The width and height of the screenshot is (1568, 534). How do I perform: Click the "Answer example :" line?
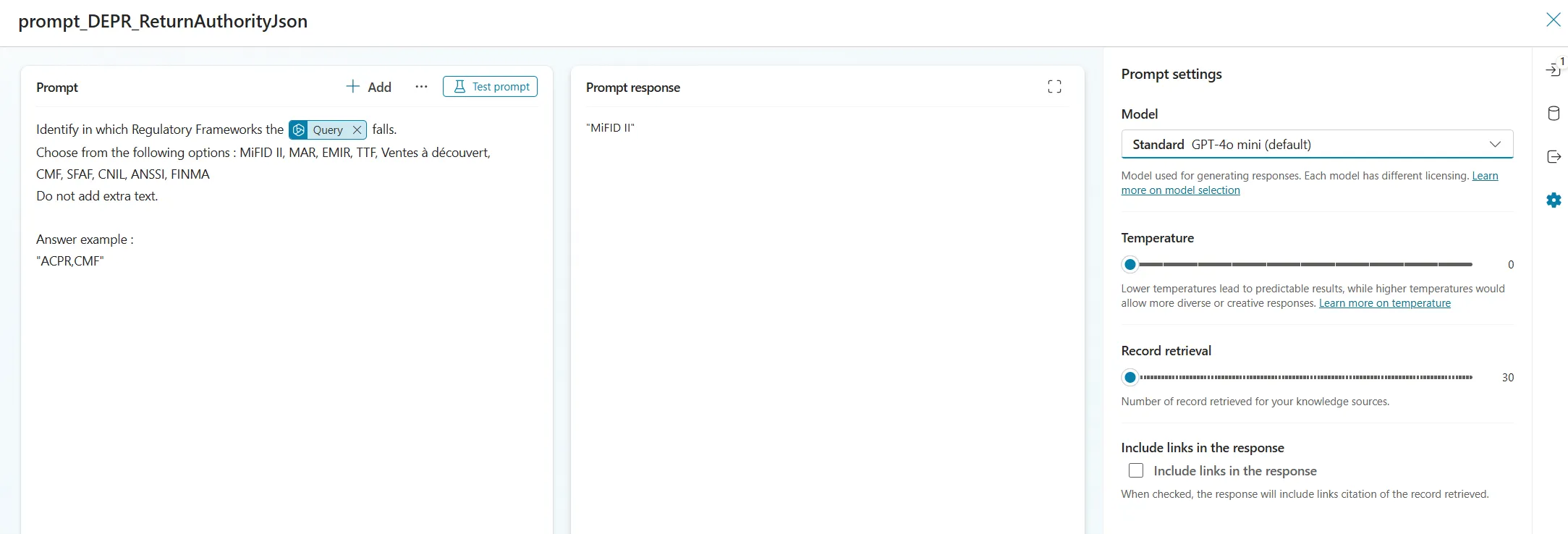click(x=85, y=240)
